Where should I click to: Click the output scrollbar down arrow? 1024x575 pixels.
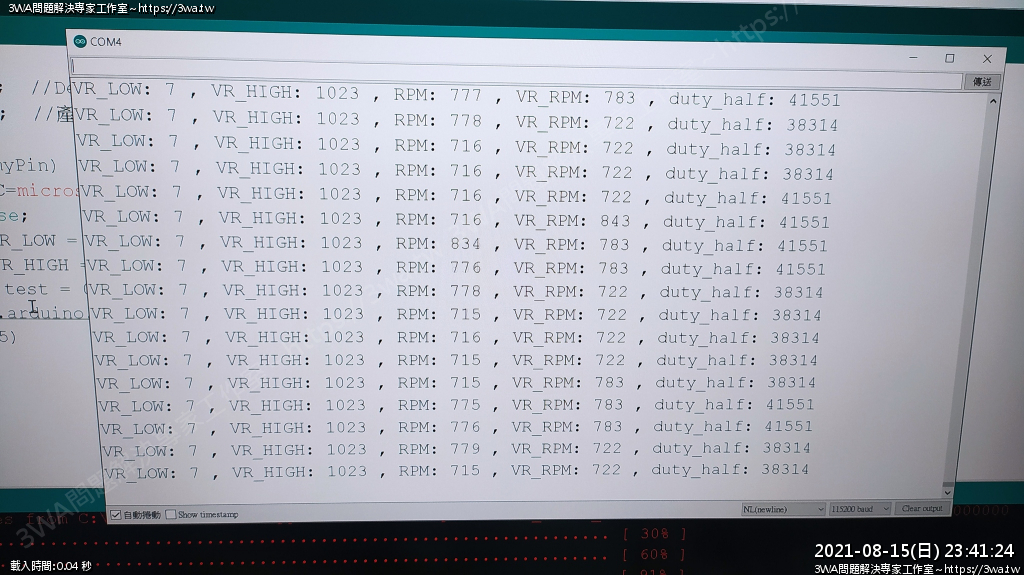click(949, 491)
